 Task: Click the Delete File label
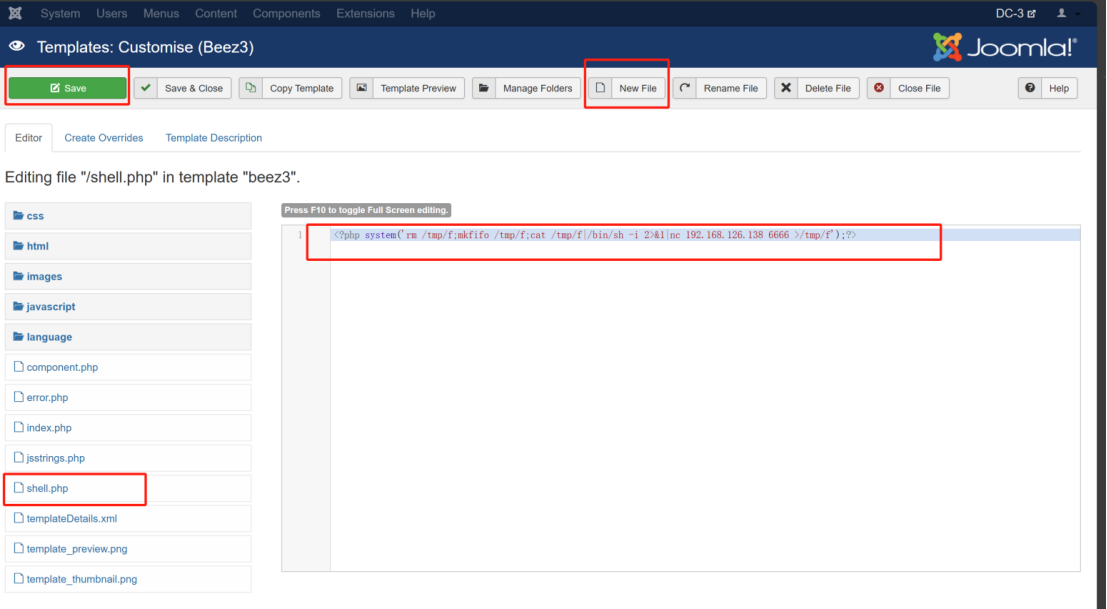827,88
